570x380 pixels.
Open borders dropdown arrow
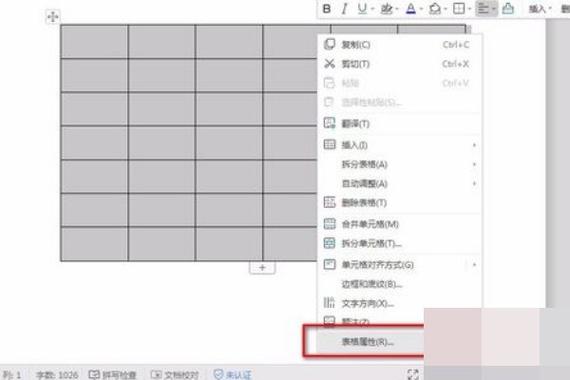pyautogui.click(x=469, y=9)
